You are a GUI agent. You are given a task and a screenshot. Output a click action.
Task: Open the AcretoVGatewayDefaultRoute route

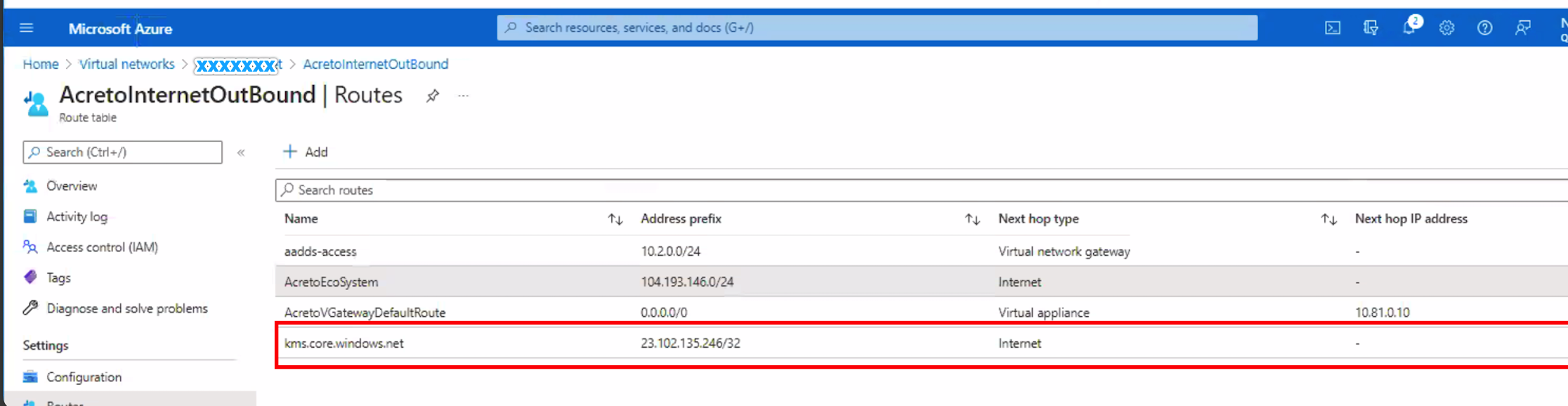(x=365, y=313)
